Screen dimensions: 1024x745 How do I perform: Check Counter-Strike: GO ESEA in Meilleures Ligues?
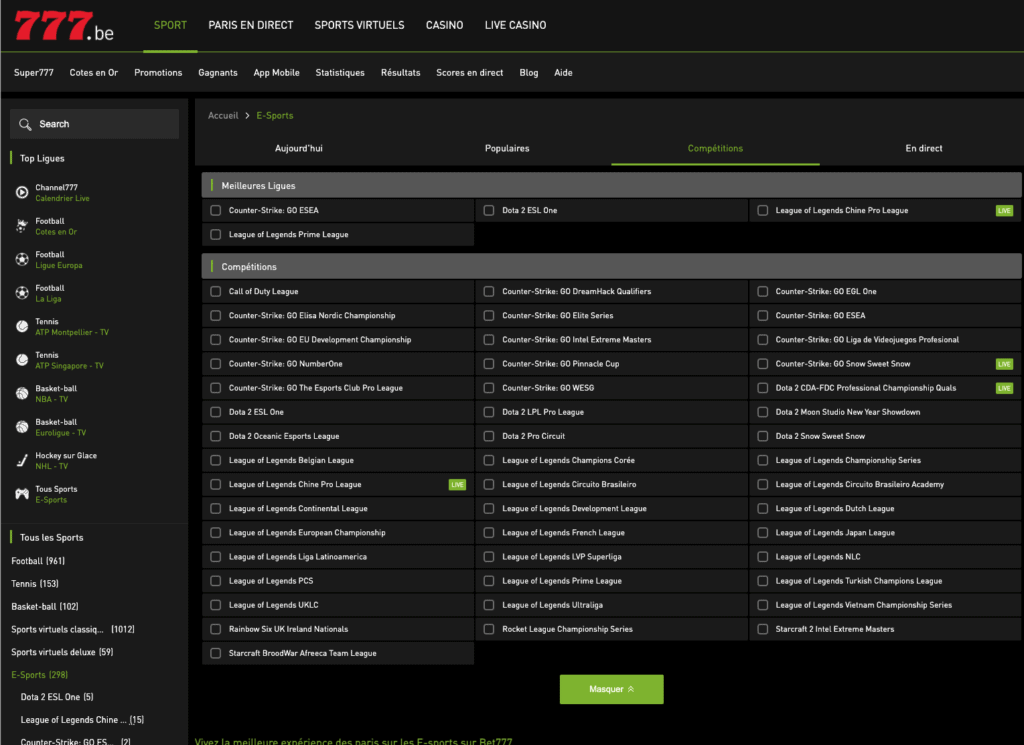216,210
